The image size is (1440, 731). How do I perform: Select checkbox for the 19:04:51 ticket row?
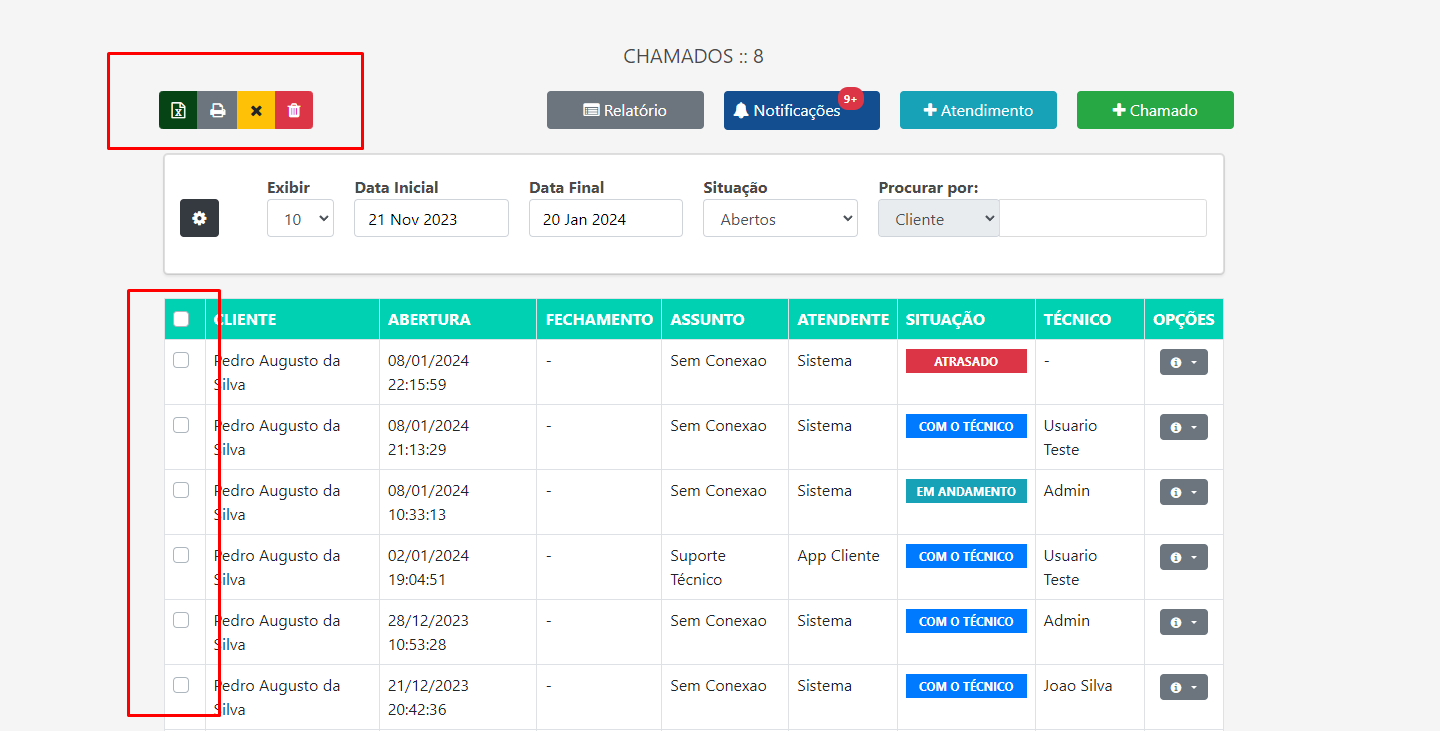point(181,555)
